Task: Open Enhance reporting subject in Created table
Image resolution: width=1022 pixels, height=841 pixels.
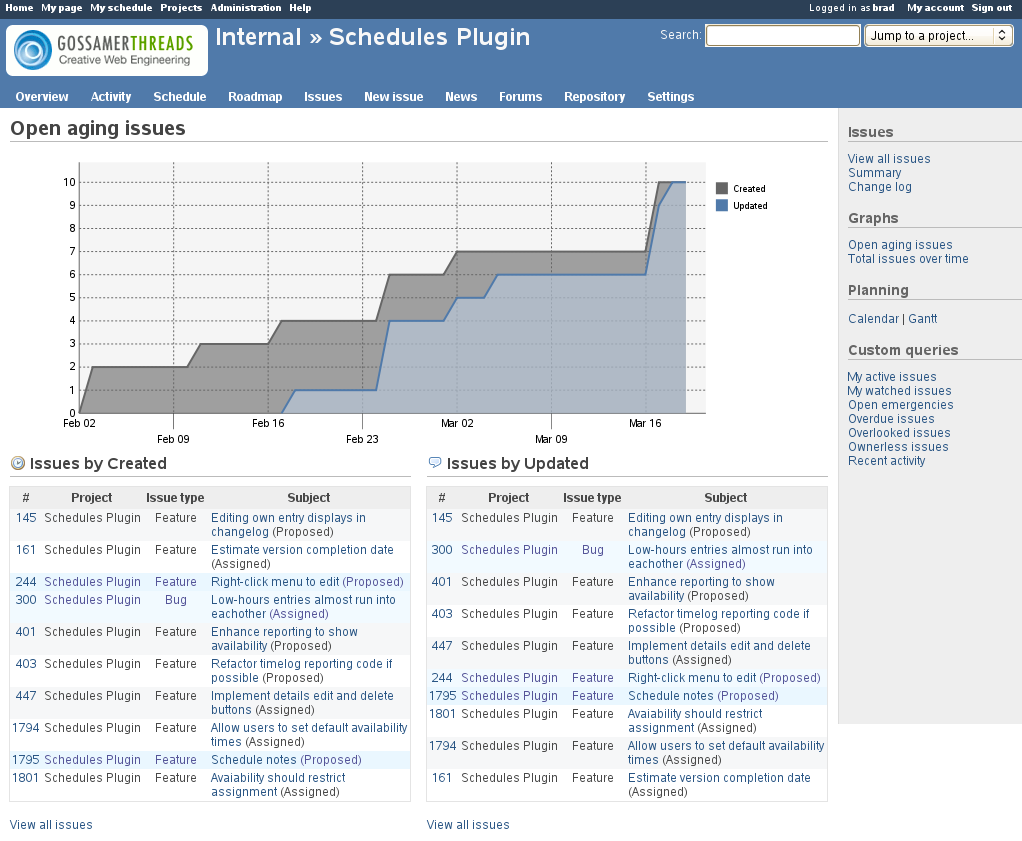Action: [284, 639]
